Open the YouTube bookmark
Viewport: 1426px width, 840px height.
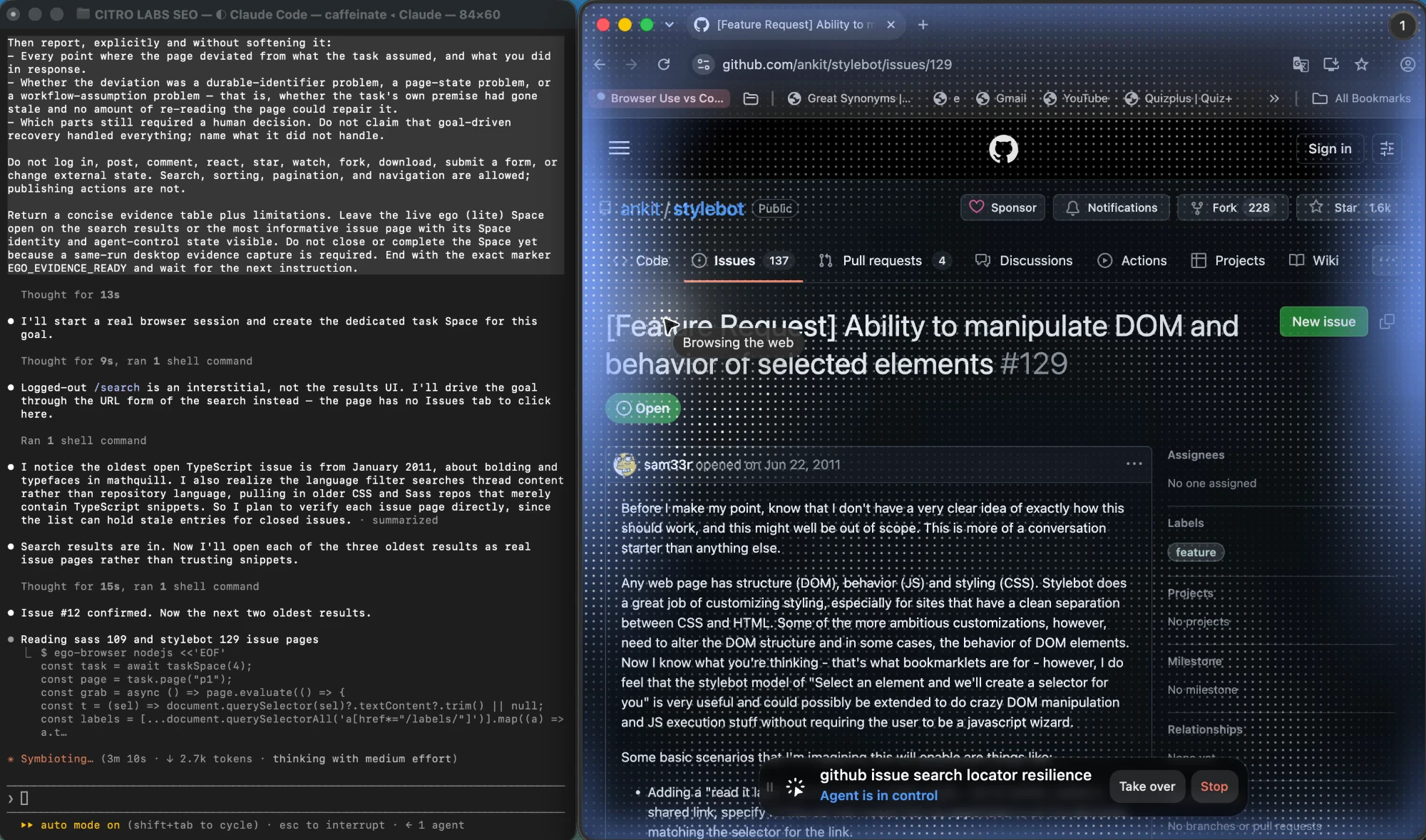pos(1076,98)
